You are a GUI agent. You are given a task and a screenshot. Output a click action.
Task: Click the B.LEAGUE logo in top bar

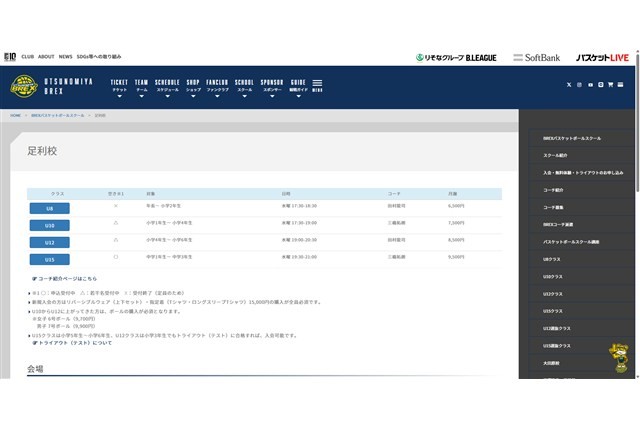click(458, 57)
